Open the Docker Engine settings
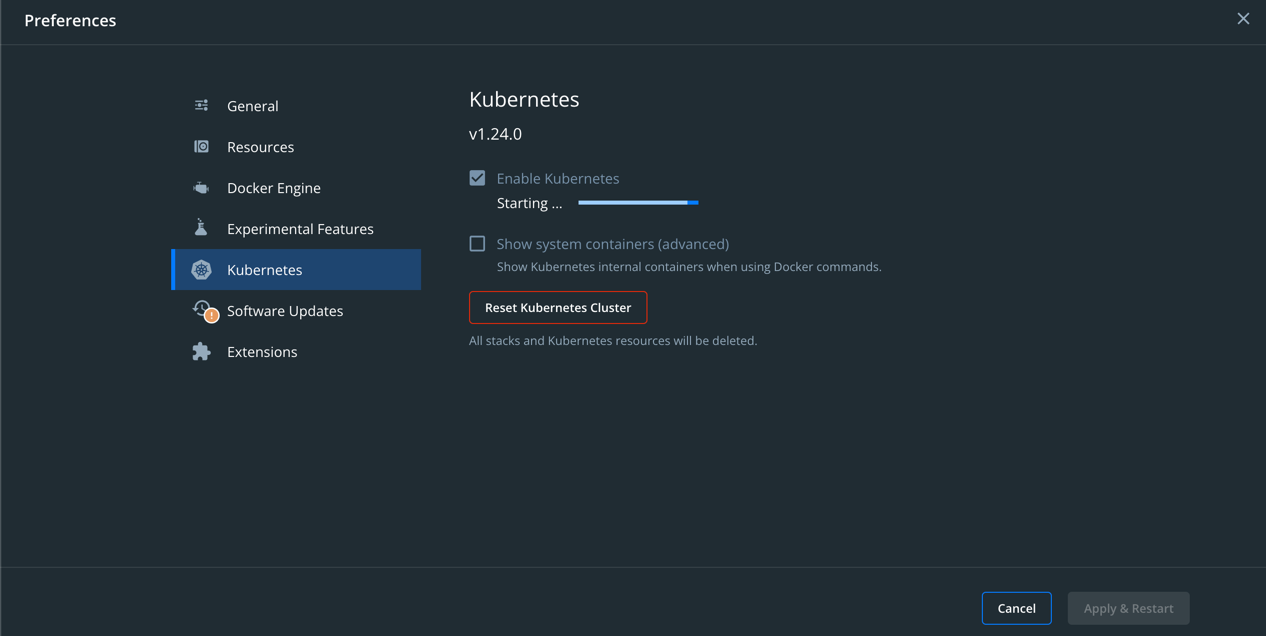 point(296,187)
